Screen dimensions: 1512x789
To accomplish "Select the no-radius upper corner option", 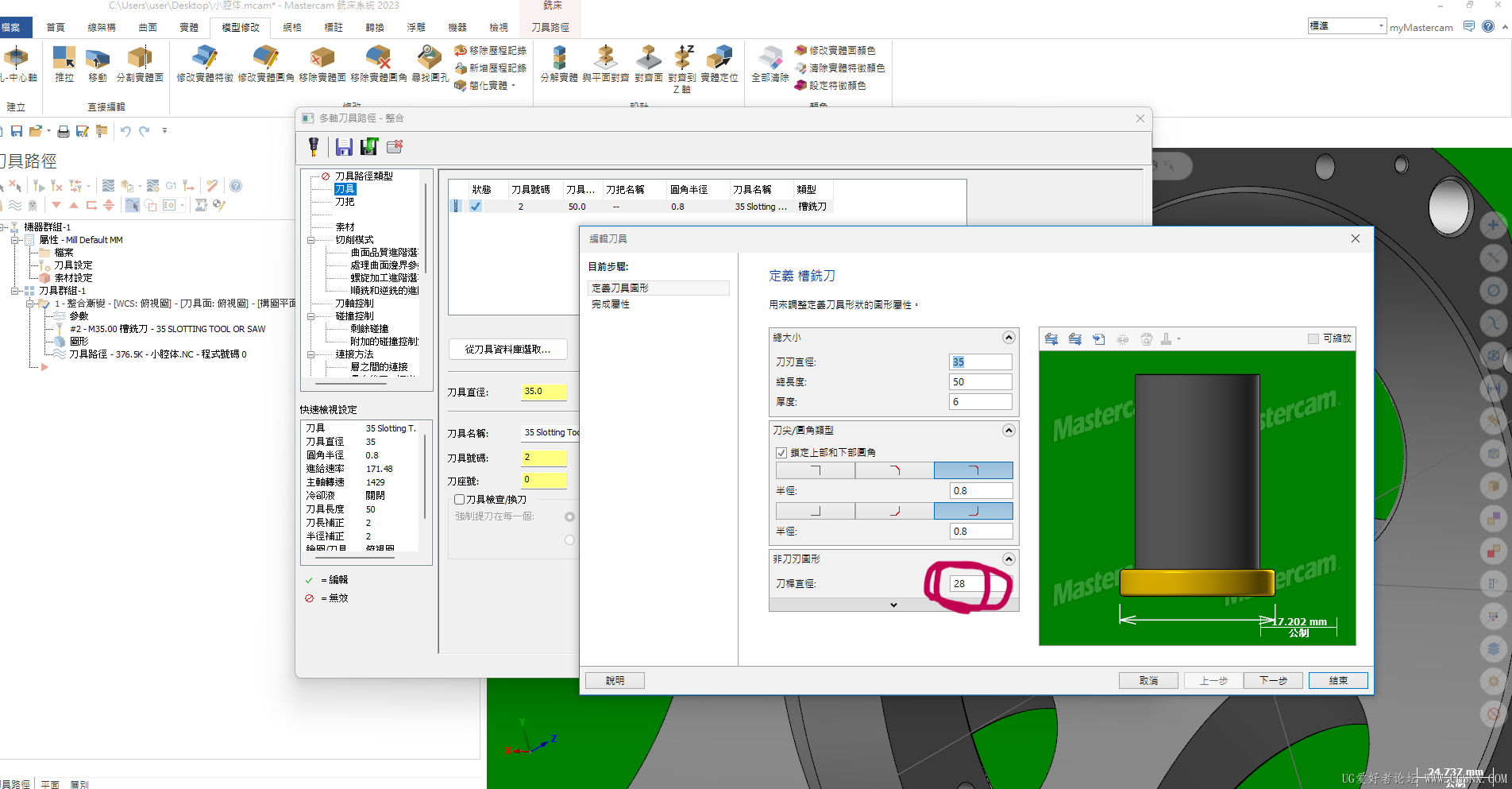I will click(x=816, y=470).
